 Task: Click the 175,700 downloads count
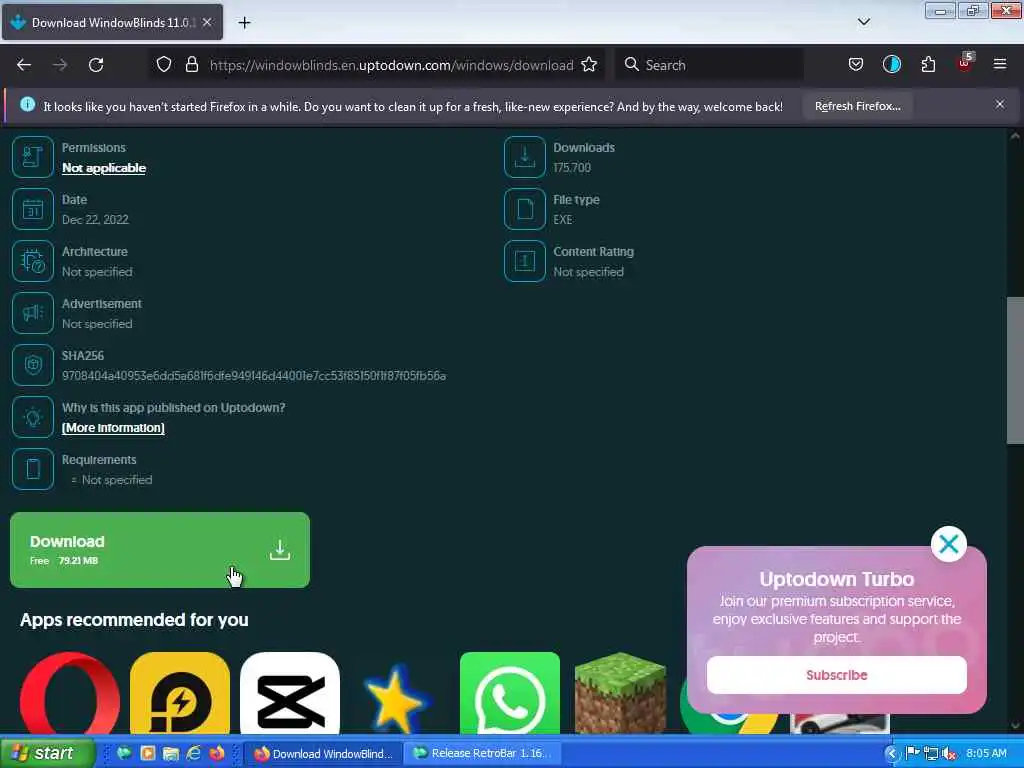(x=572, y=168)
